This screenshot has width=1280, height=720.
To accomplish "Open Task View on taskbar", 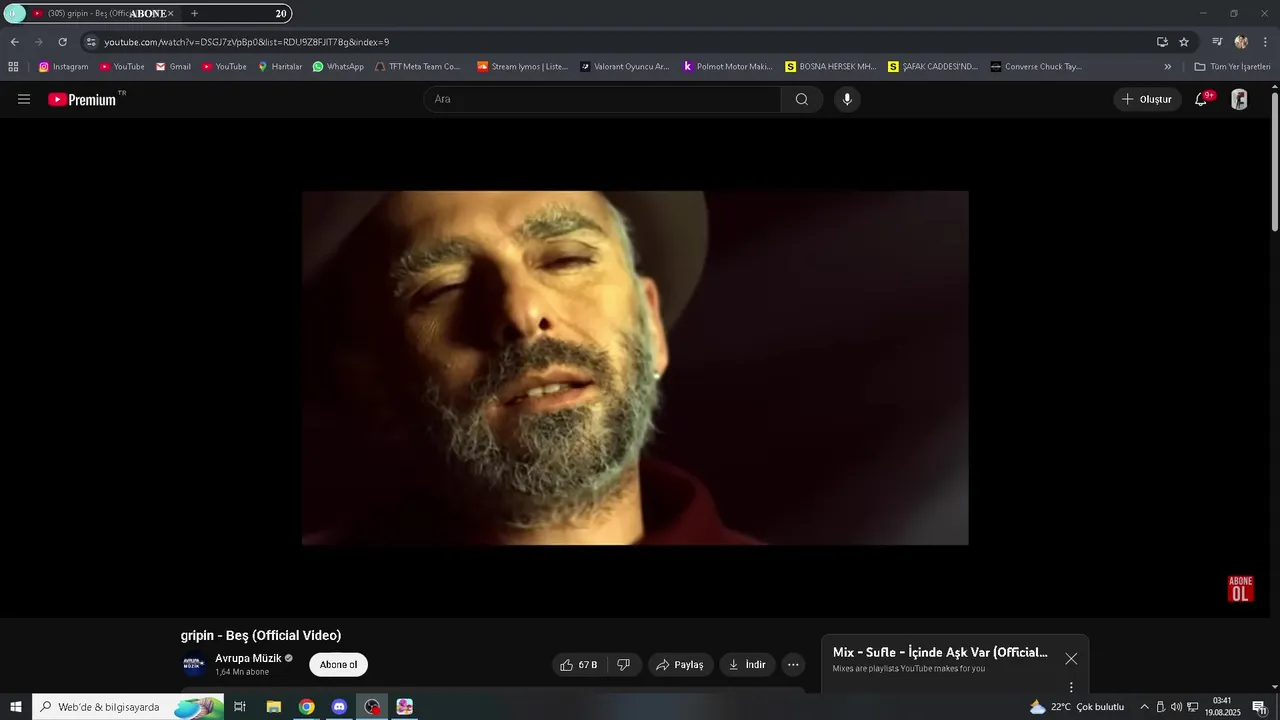I will (240, 707).
